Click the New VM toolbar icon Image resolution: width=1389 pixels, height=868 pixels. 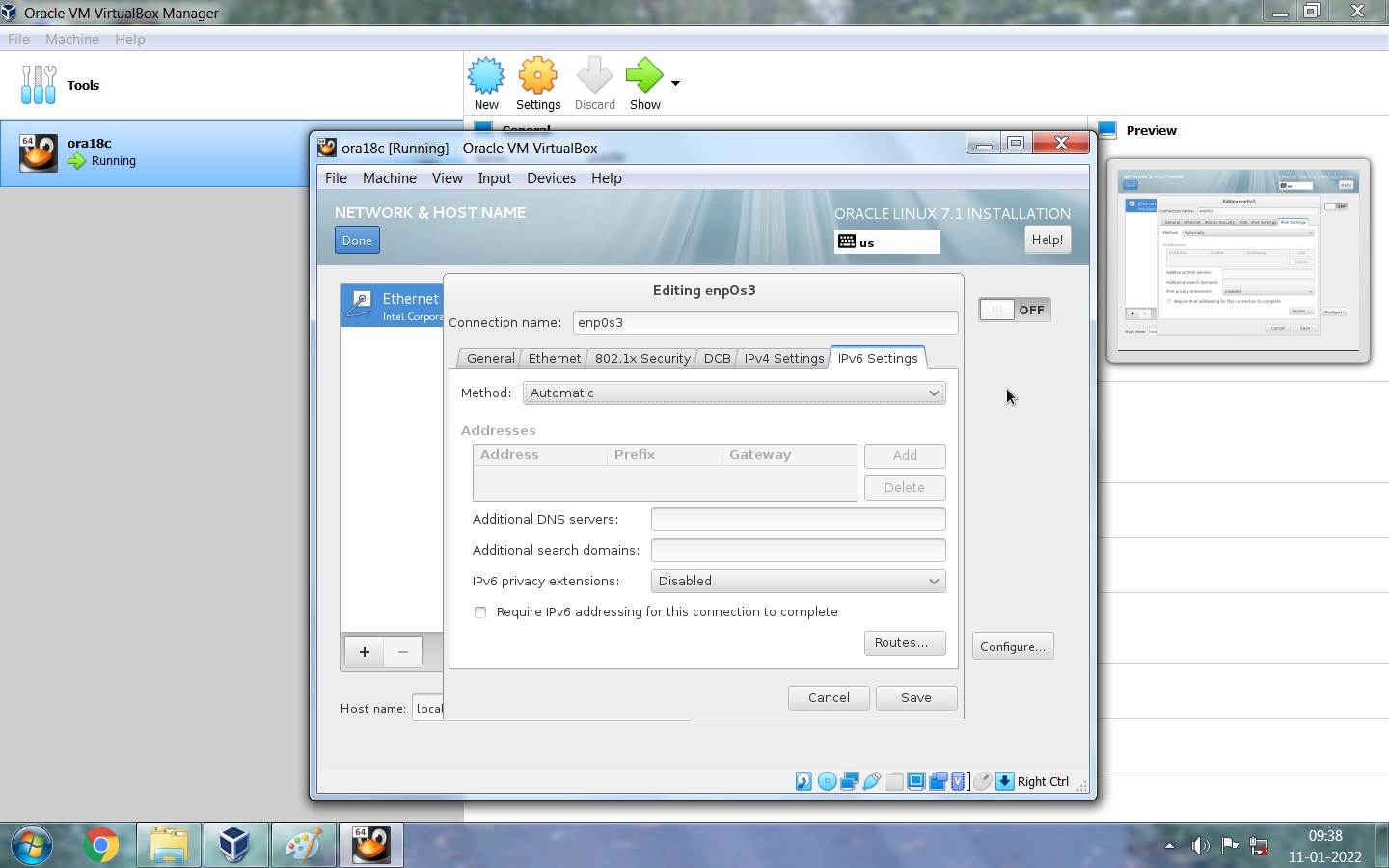point(486,75)
